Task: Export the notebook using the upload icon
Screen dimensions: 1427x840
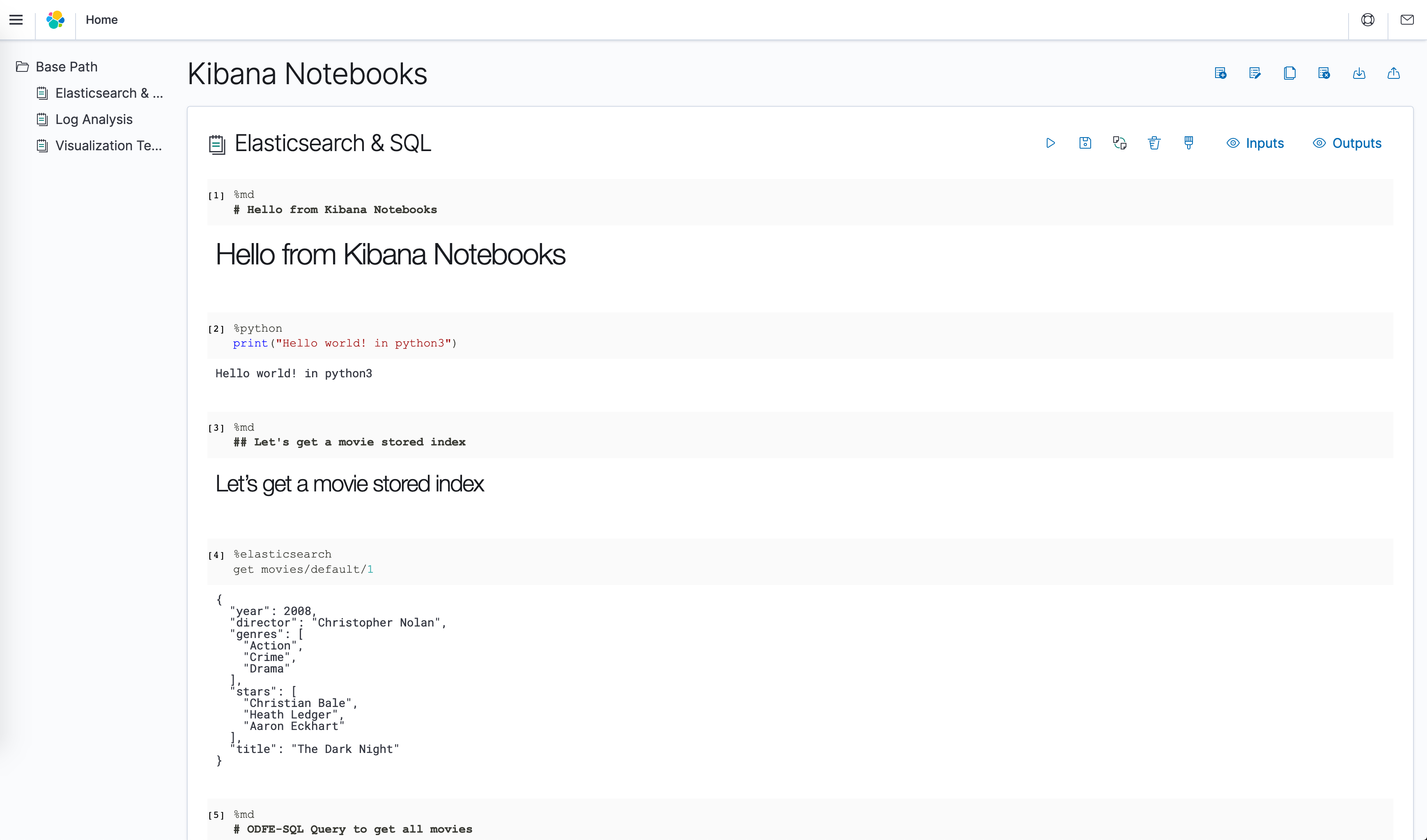Action: click(1394, 73)
